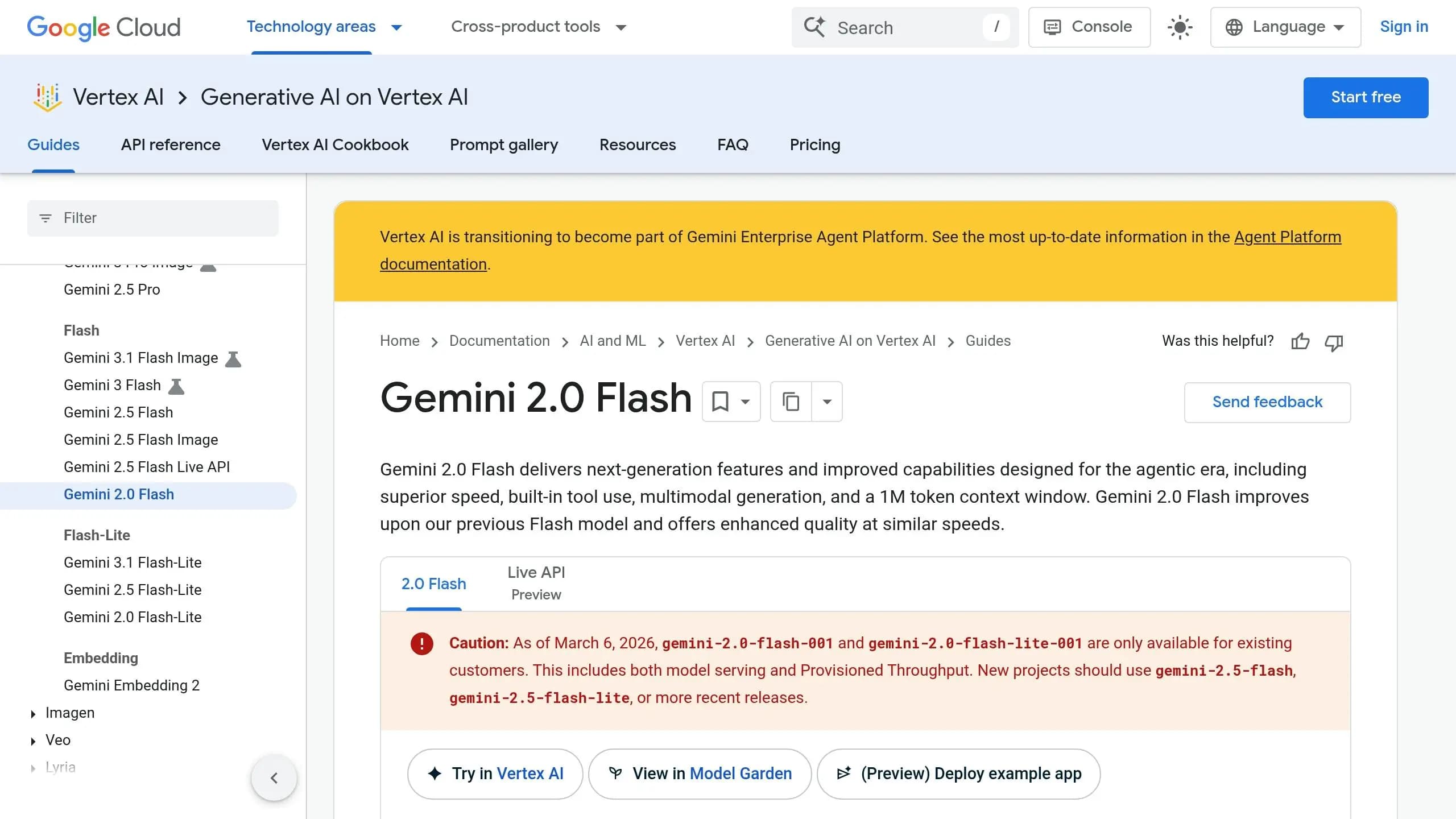Click the Vertex AI header title link
This screenshot has width=1456, height=819.
click(x=118, y=97)
